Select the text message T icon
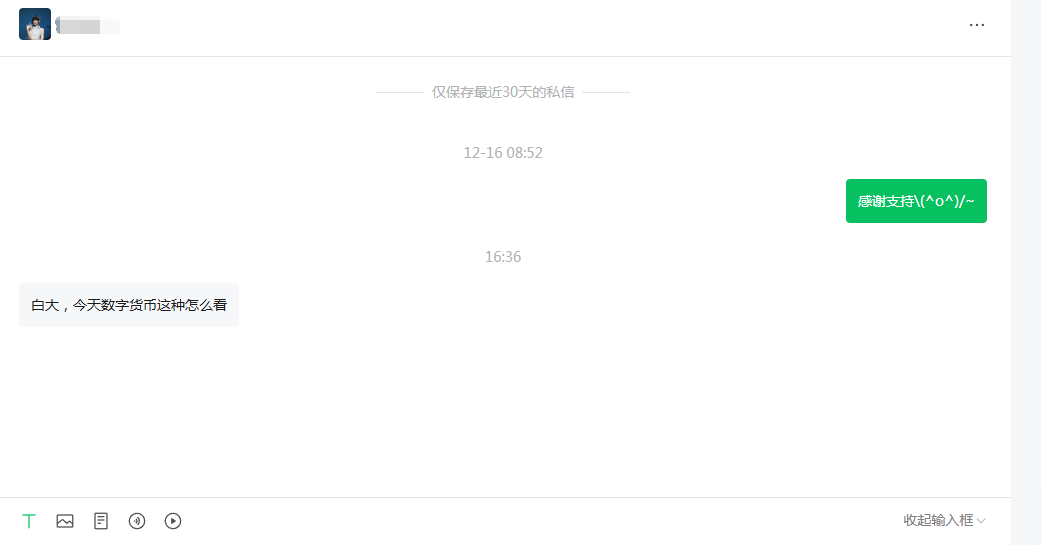This screenshot has height=545, width=1041. (x=29, y=521)
